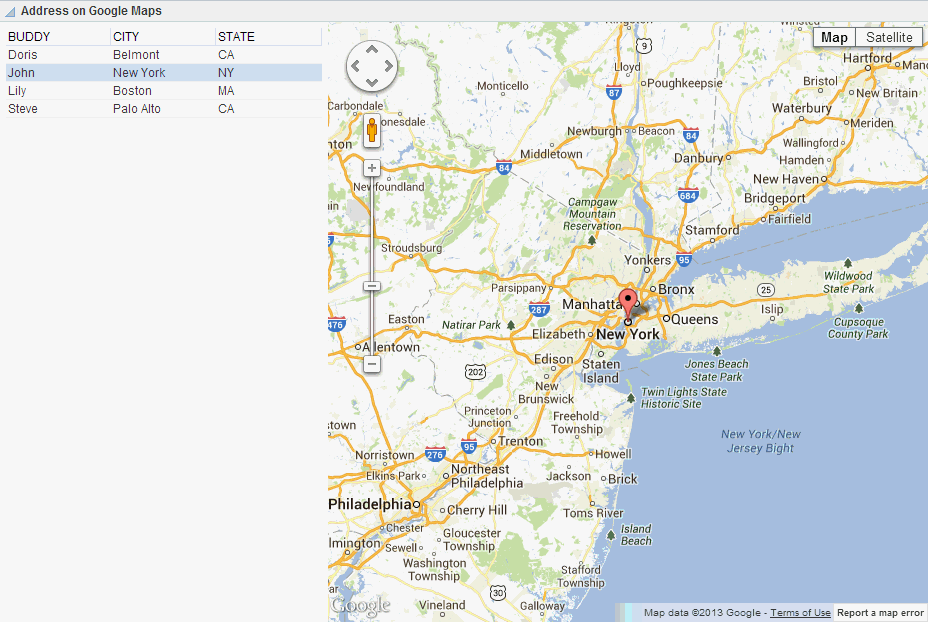The height and width of the screenshot is (622, 928).
Task: Click the Jones Beach State Park tree icon
Action: [x=717, y=351]
